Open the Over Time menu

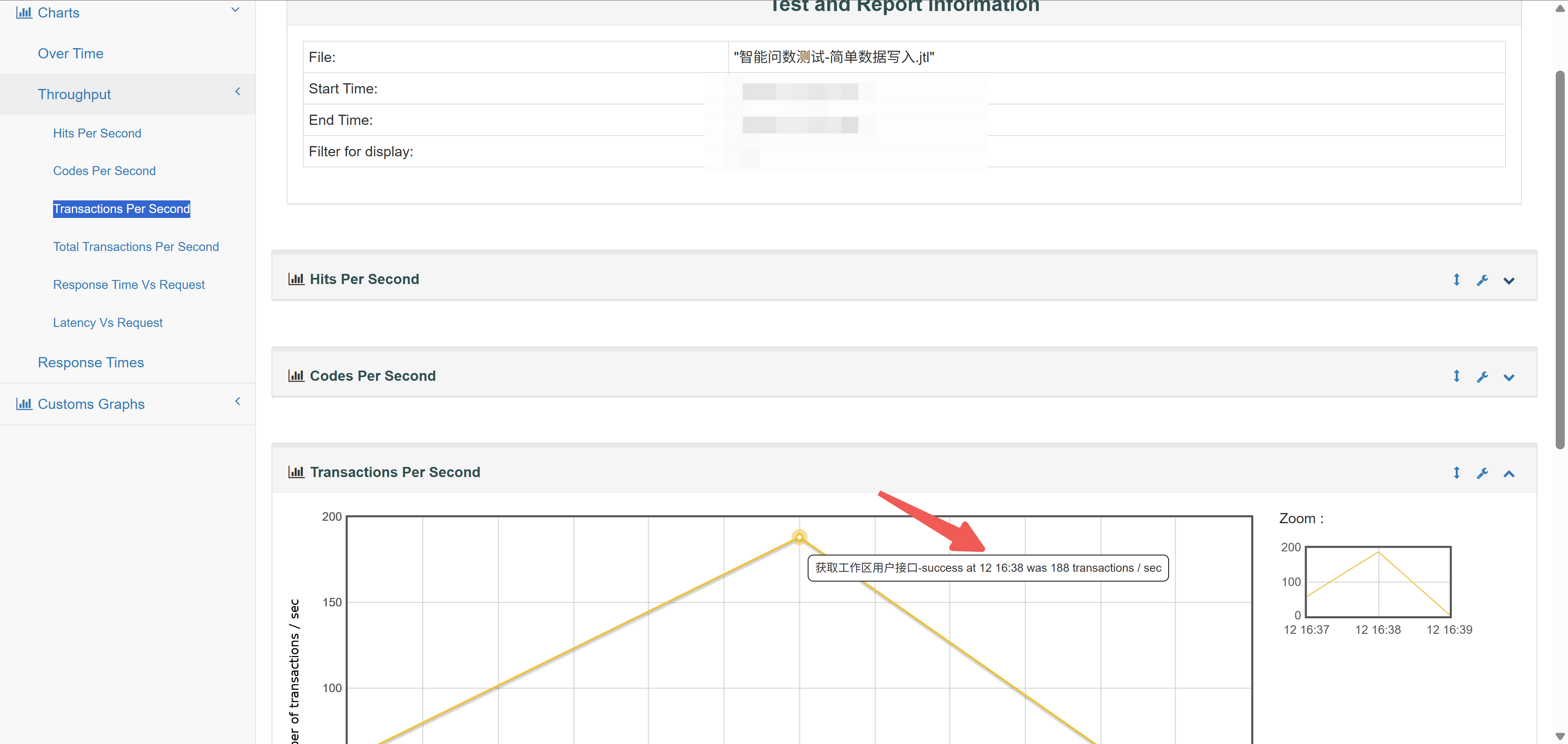[71, 53]
